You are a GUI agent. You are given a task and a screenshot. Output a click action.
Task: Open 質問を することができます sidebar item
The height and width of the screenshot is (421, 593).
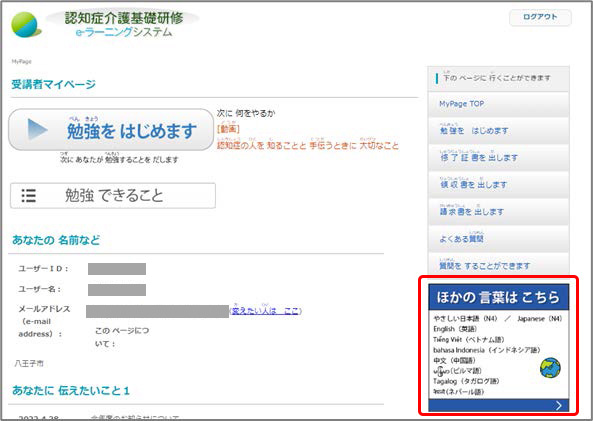click(498, 265)
